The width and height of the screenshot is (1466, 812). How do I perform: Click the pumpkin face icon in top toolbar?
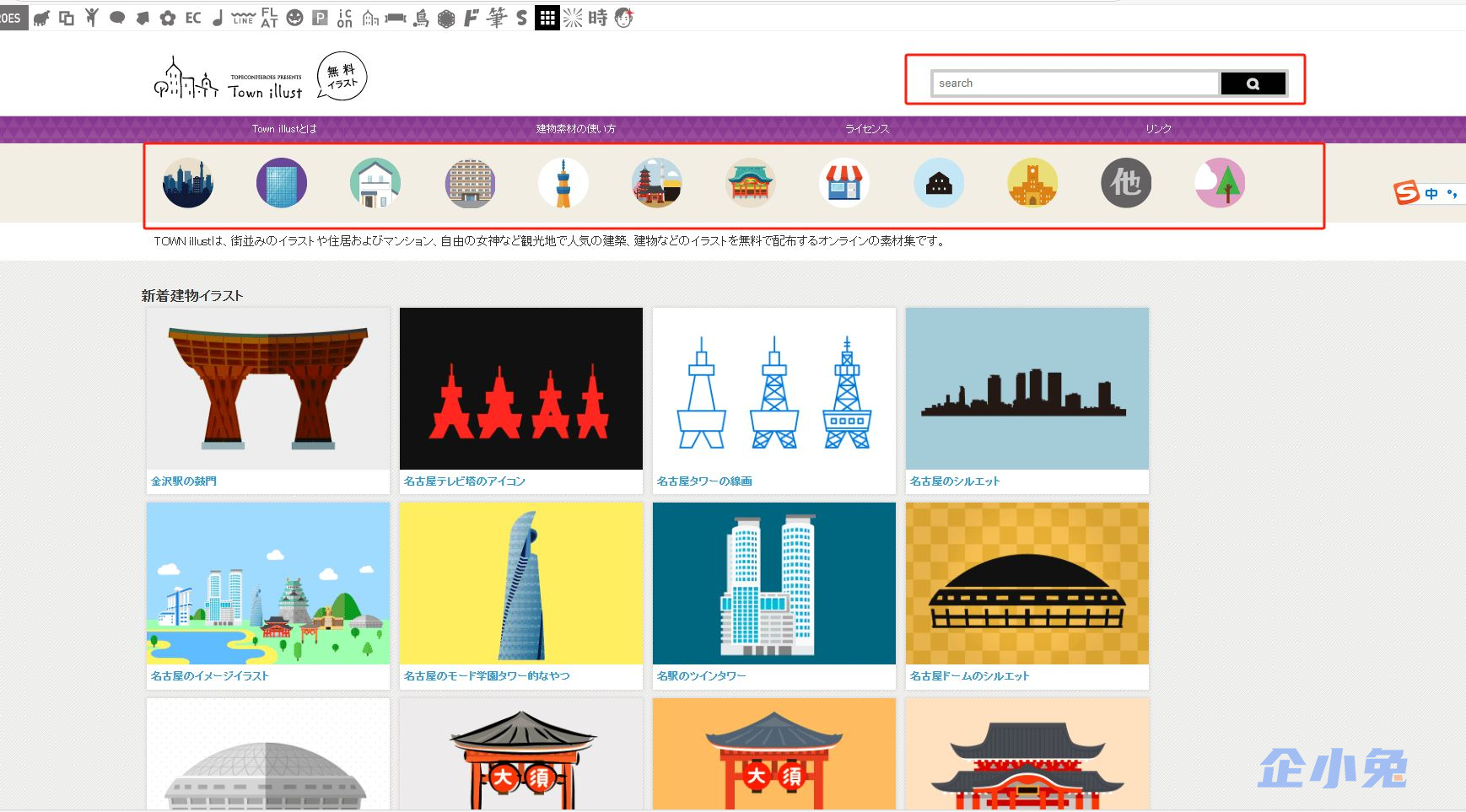tap(294, 18)
